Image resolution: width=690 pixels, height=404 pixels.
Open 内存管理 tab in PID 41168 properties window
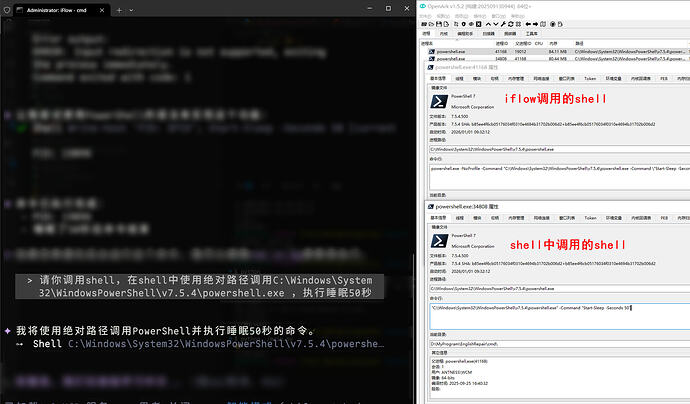(516, 78)
